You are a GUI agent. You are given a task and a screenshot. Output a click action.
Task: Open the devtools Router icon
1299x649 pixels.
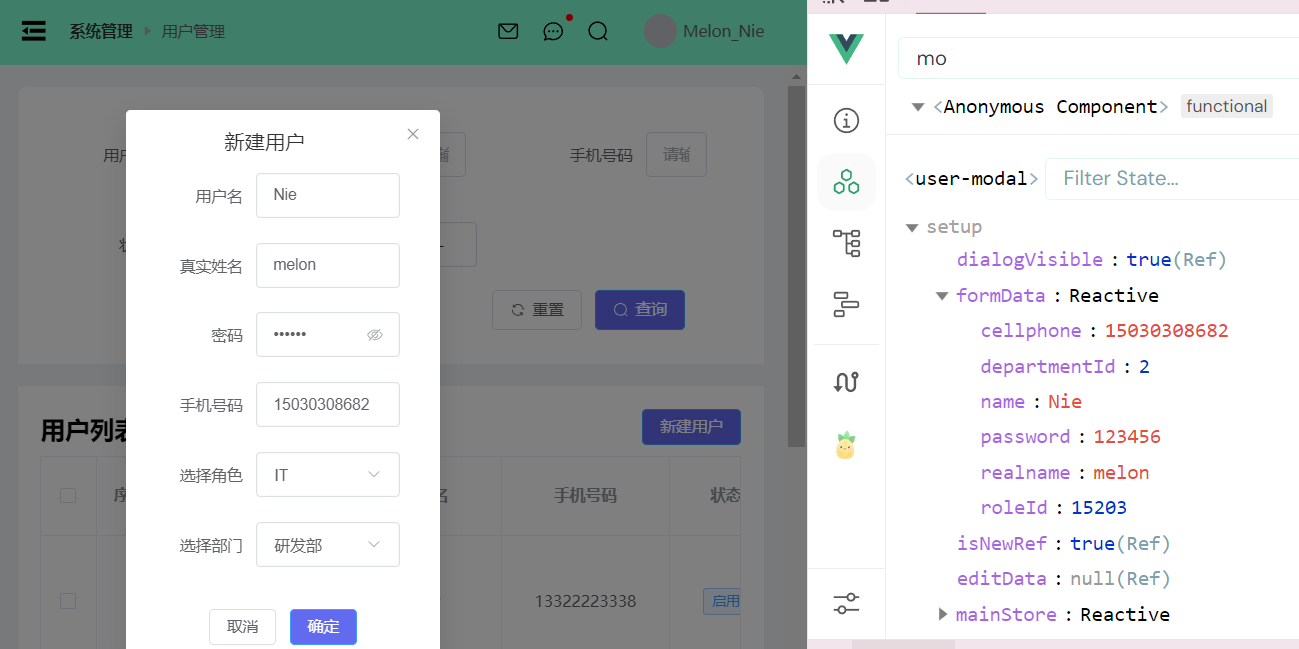click(x=846, y=382)
